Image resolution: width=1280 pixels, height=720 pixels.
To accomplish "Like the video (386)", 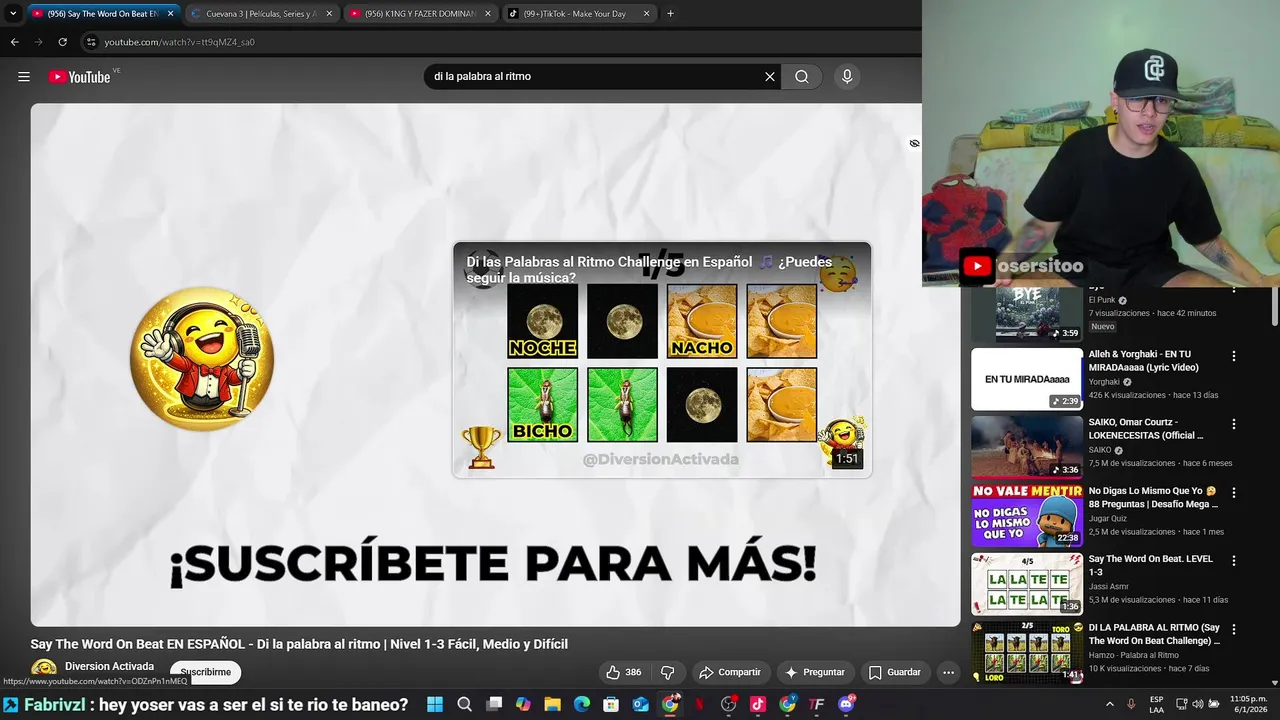I will [x=624, y=672].
